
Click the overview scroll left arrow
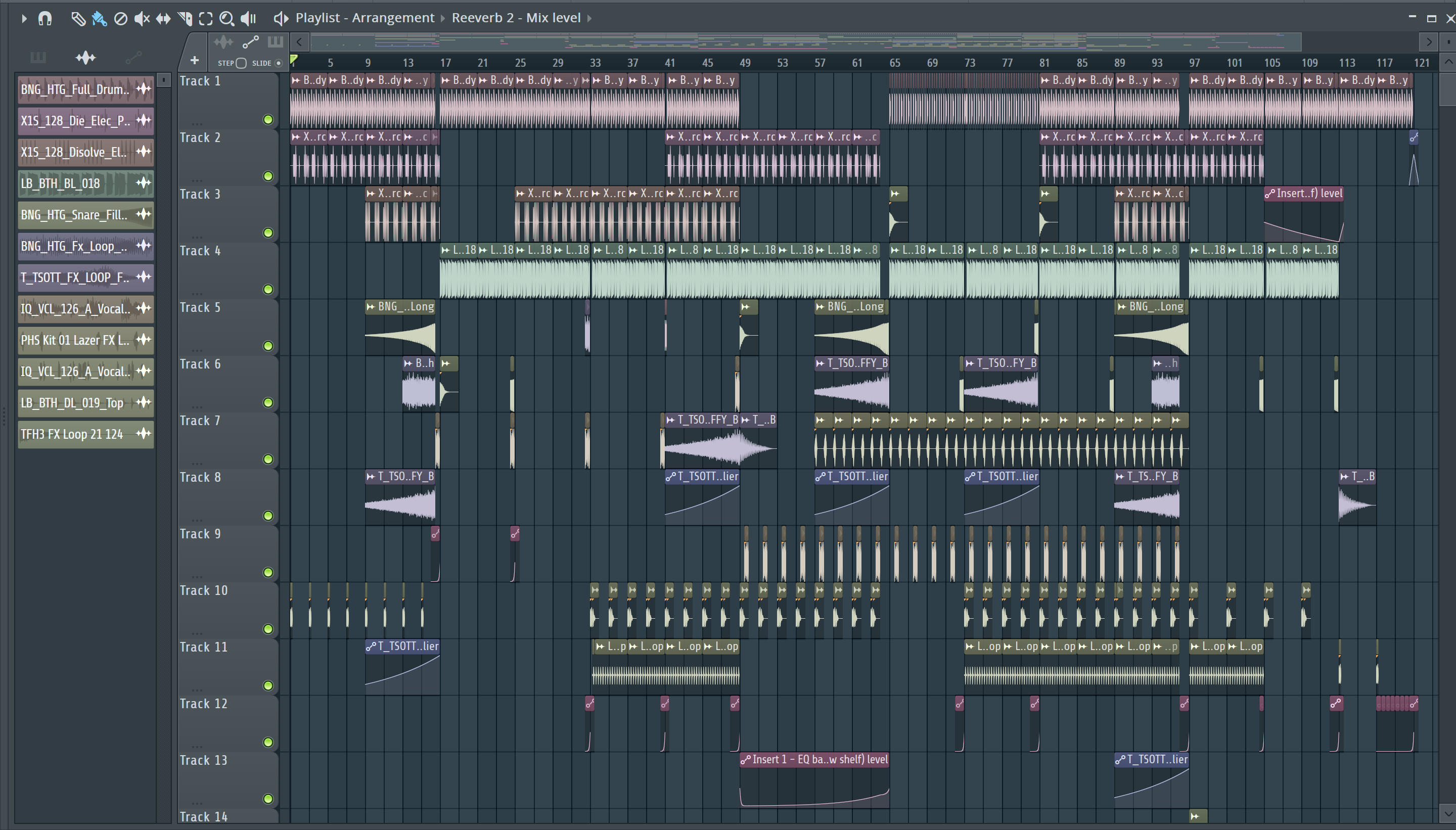tap(299, 41)
